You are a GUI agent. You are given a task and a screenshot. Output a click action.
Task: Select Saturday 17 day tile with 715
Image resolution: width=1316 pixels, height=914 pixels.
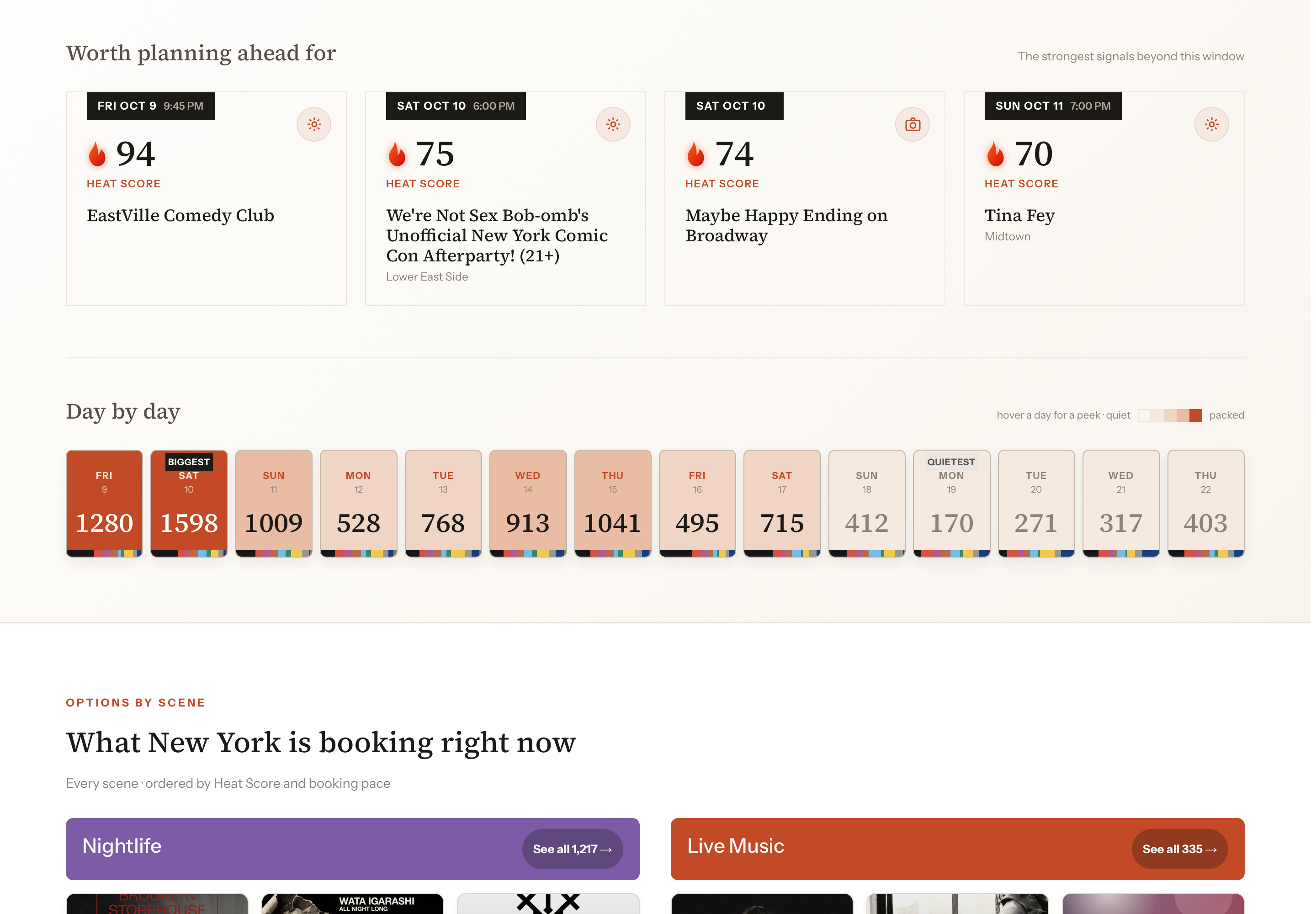click(782, 504)
